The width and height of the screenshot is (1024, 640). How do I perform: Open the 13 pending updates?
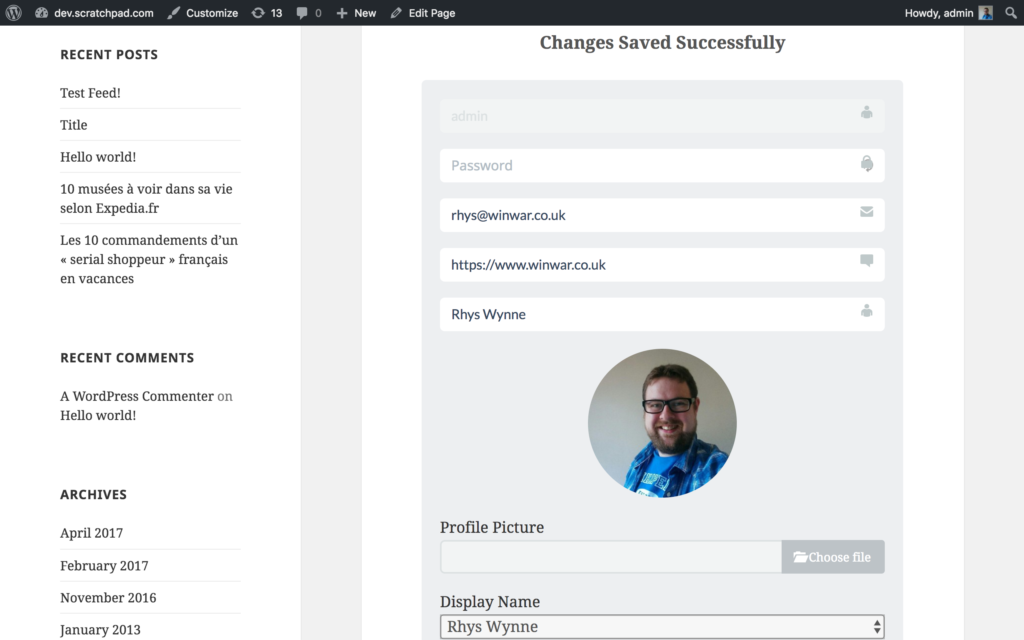coord(267,12)
